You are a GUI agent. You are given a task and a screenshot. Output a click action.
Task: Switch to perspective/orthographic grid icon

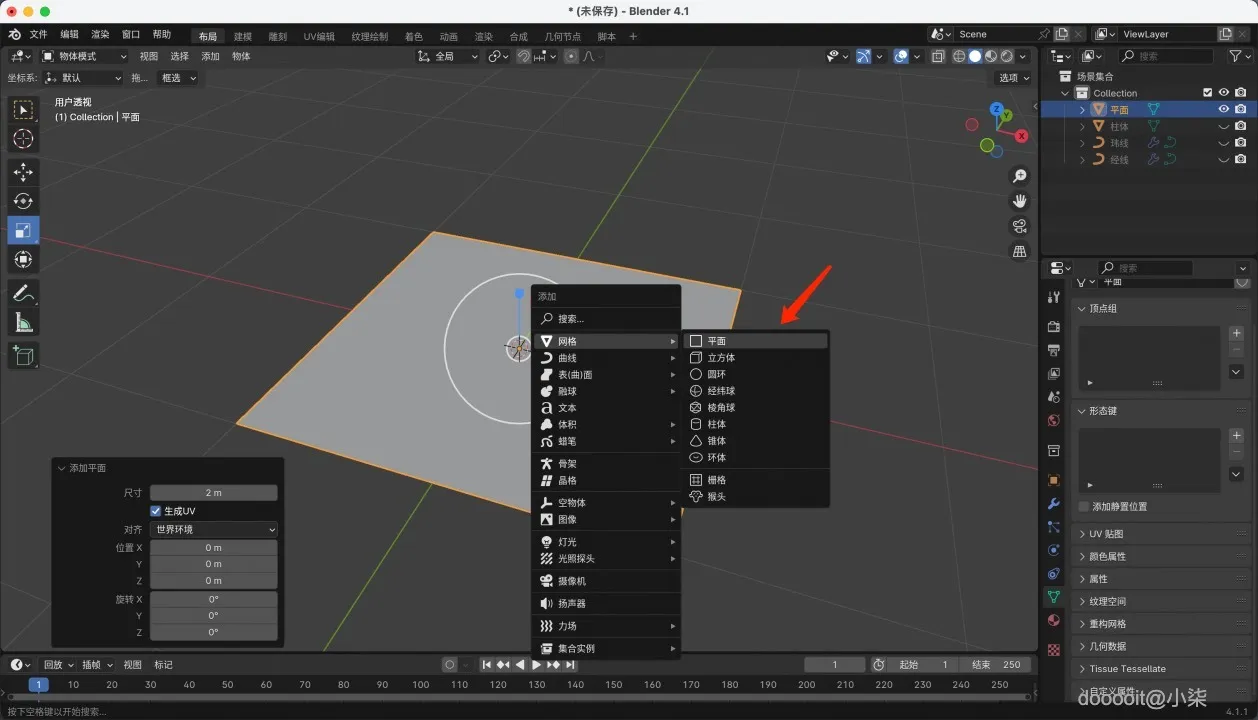coord(1020,251)
